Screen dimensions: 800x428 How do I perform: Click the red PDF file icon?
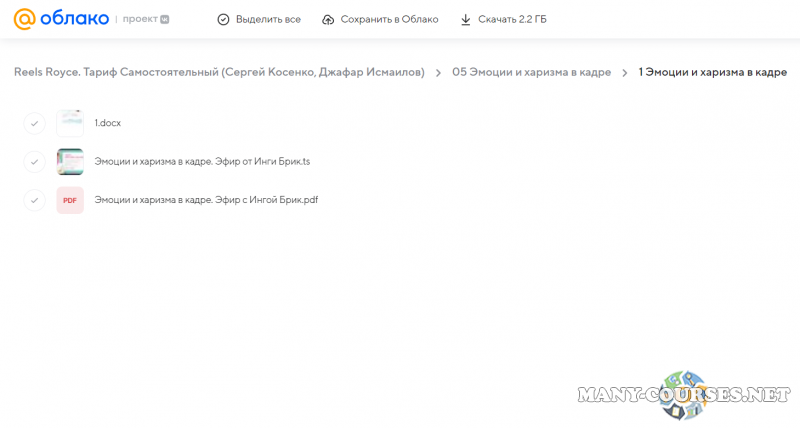70,200
